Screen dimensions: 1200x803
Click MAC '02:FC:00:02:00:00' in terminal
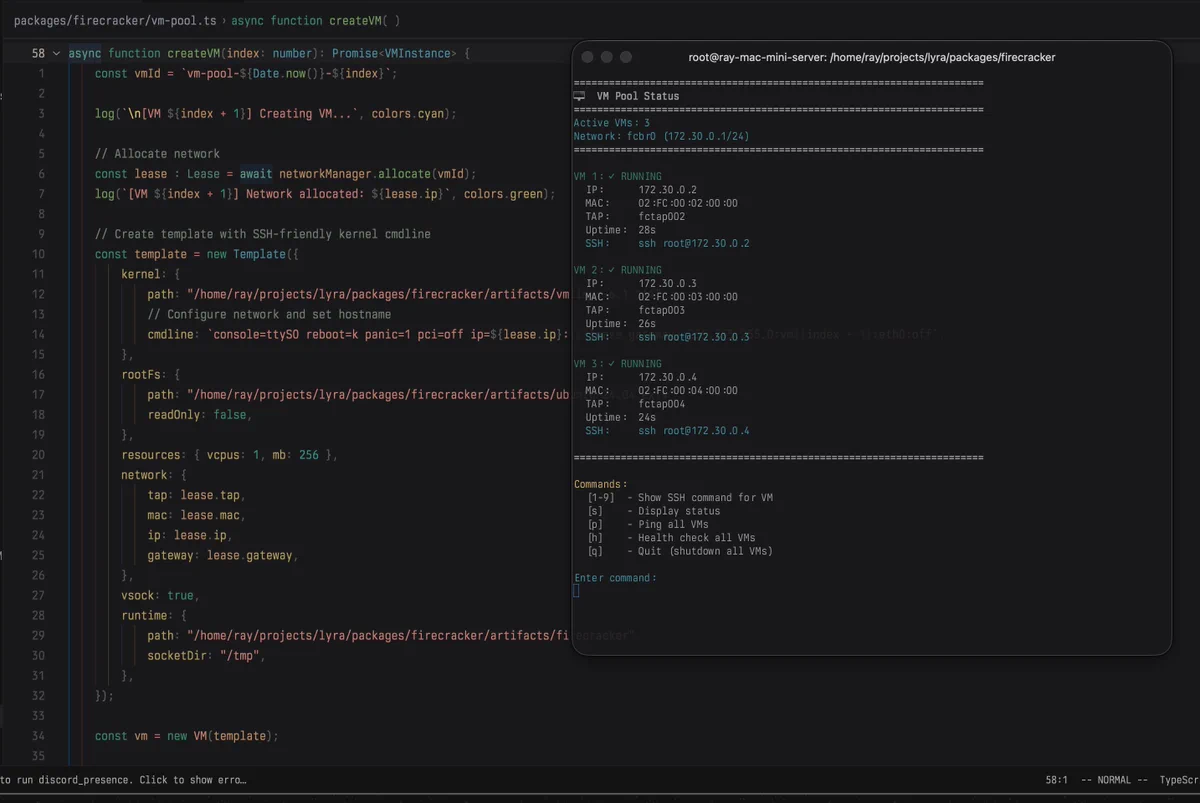tap(688, 204)
